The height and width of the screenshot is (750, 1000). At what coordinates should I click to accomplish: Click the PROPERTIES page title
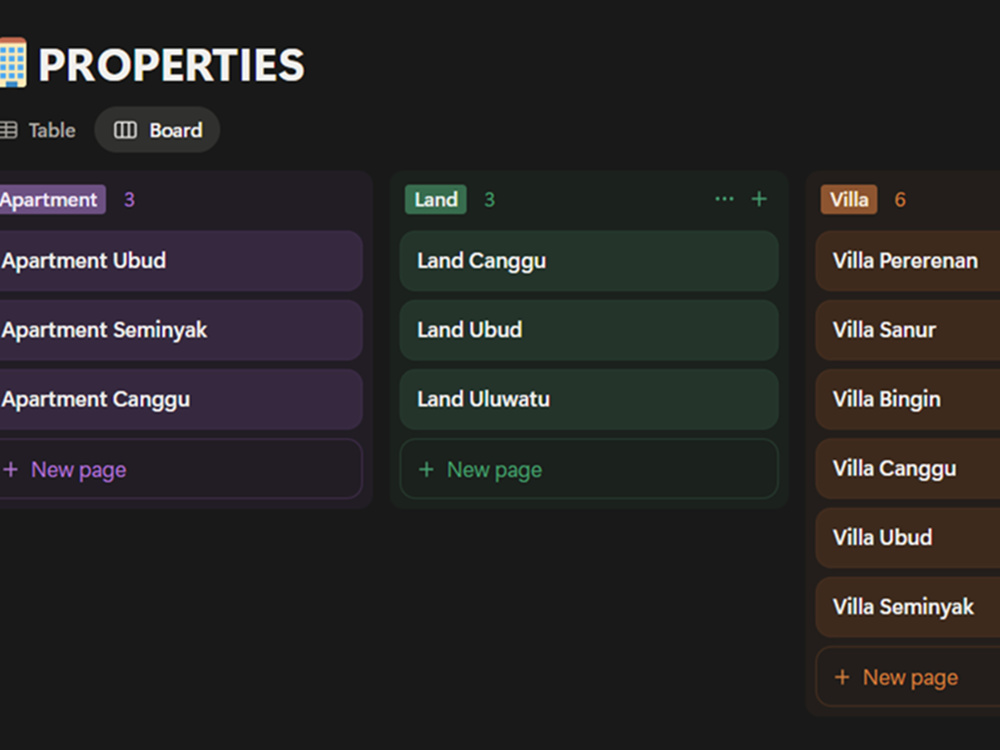[172, 65]
